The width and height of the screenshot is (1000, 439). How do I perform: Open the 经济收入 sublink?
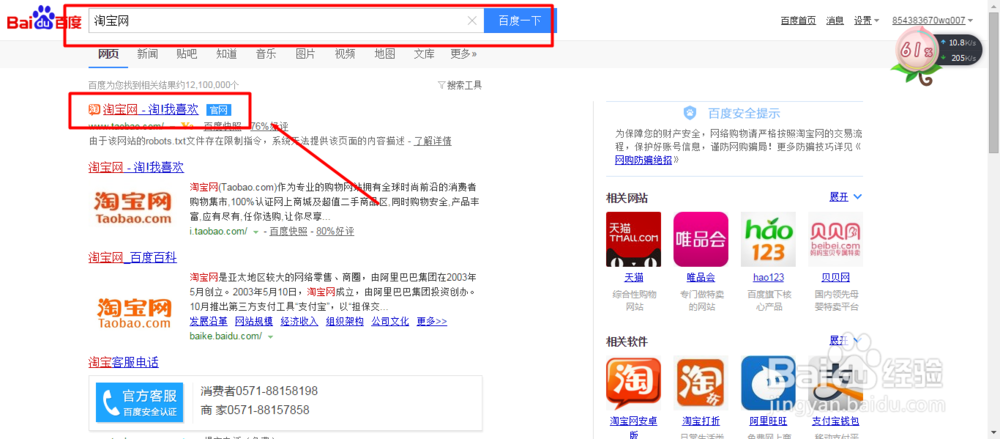(x=299, y=321)
